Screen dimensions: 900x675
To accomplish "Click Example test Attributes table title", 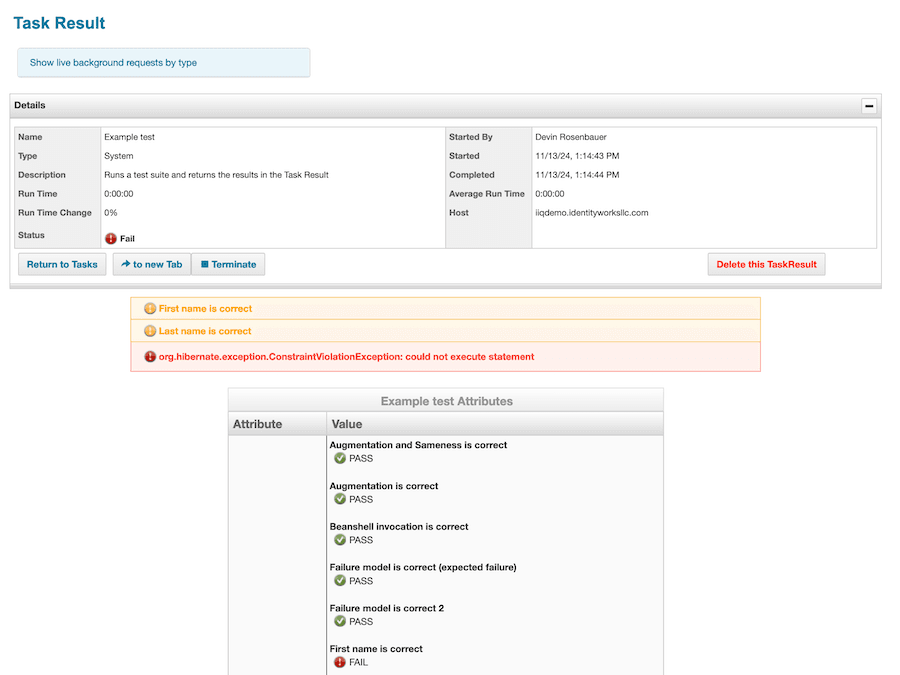I will (x=447, y=401).
